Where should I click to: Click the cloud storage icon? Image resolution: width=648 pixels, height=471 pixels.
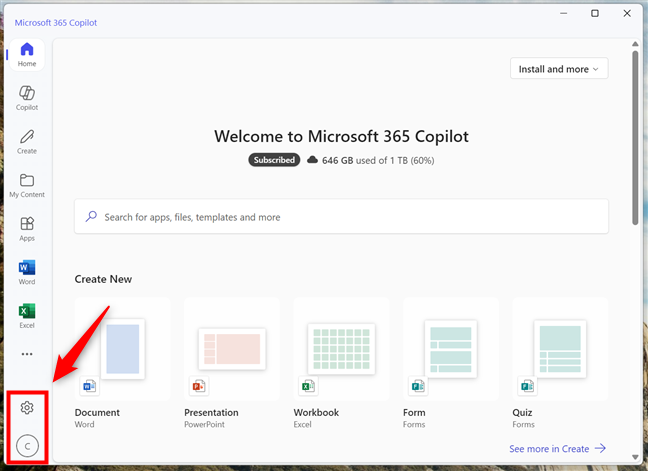pos(312,160)
